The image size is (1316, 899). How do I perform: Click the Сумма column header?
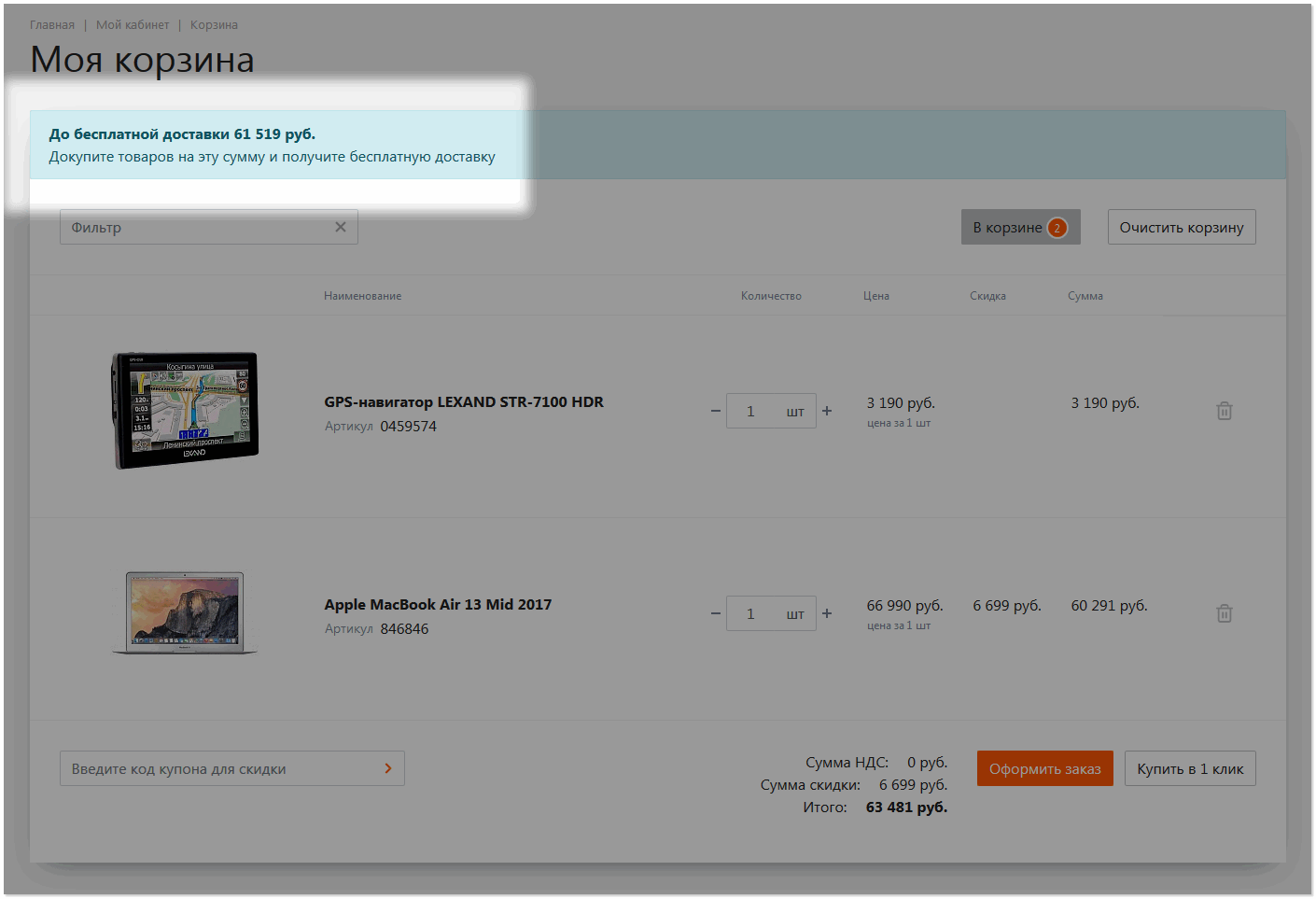(x=1085, y=296)
